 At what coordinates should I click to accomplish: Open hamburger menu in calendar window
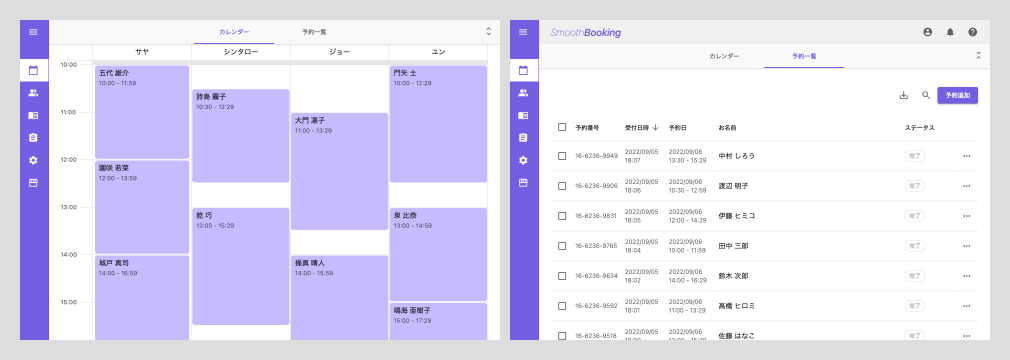(x=33, y=32)
